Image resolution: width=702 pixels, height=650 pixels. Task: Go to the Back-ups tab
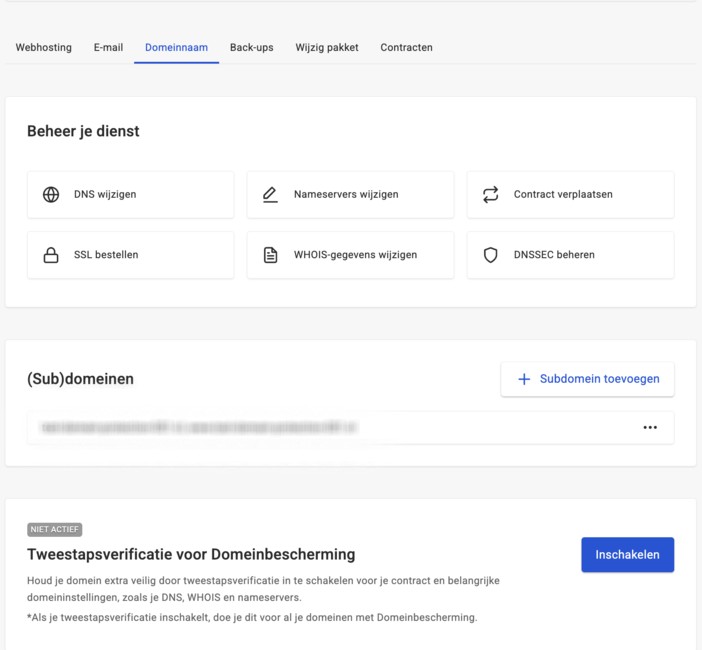(x=251, y=47)
